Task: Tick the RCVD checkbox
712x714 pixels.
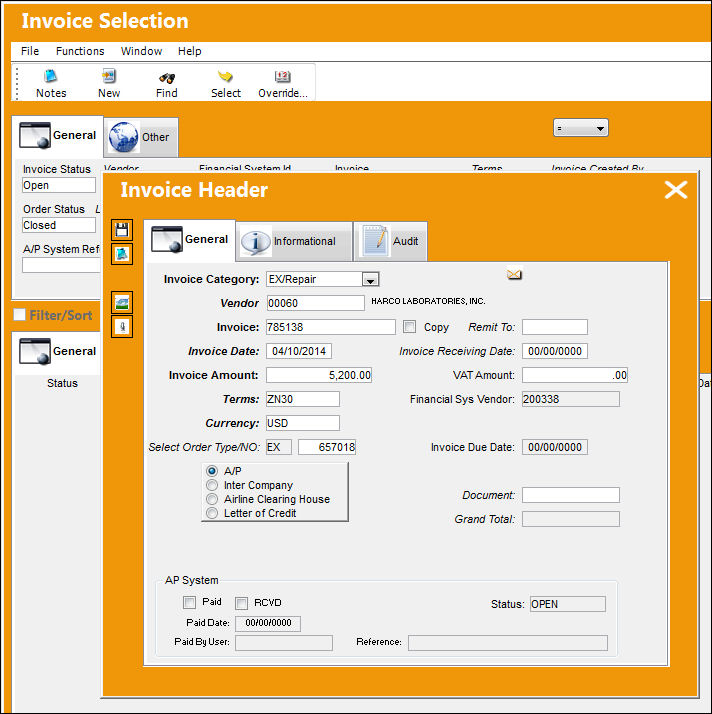Action: [241, 603]
